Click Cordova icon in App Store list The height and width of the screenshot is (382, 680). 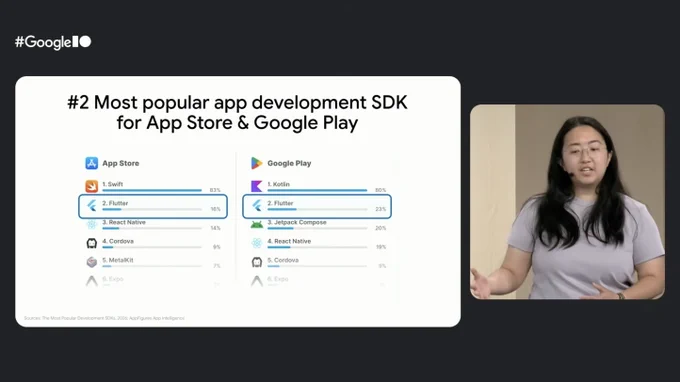point(92,243)
